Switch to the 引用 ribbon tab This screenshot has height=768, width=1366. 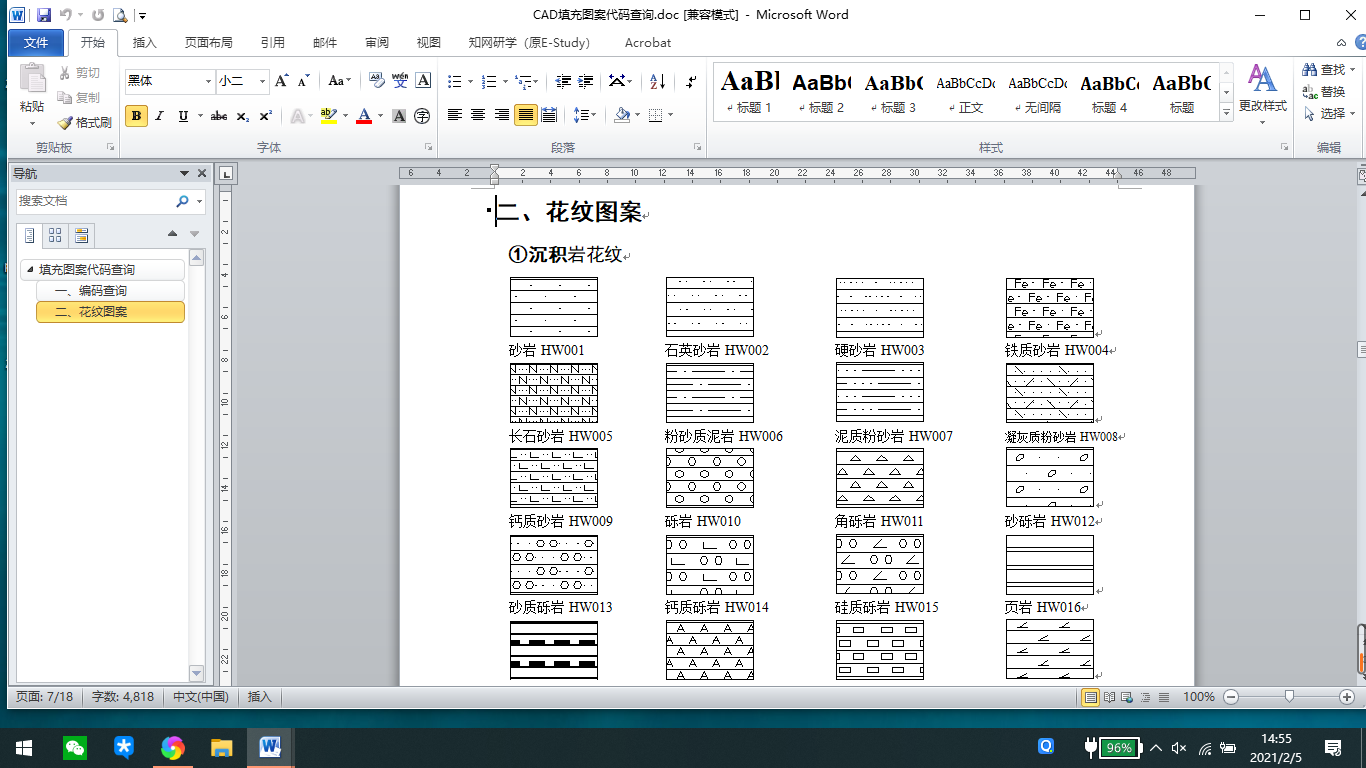click(272, 42)
